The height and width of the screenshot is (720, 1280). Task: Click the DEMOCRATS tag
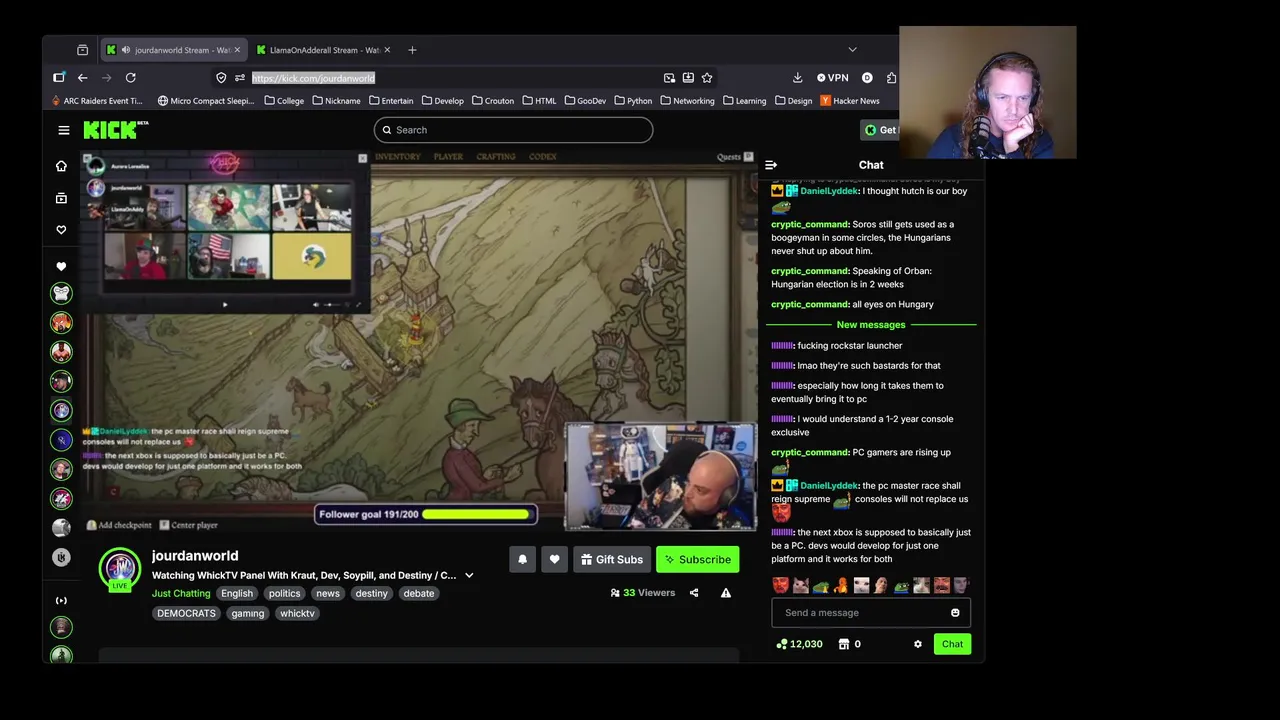[186, 614]
